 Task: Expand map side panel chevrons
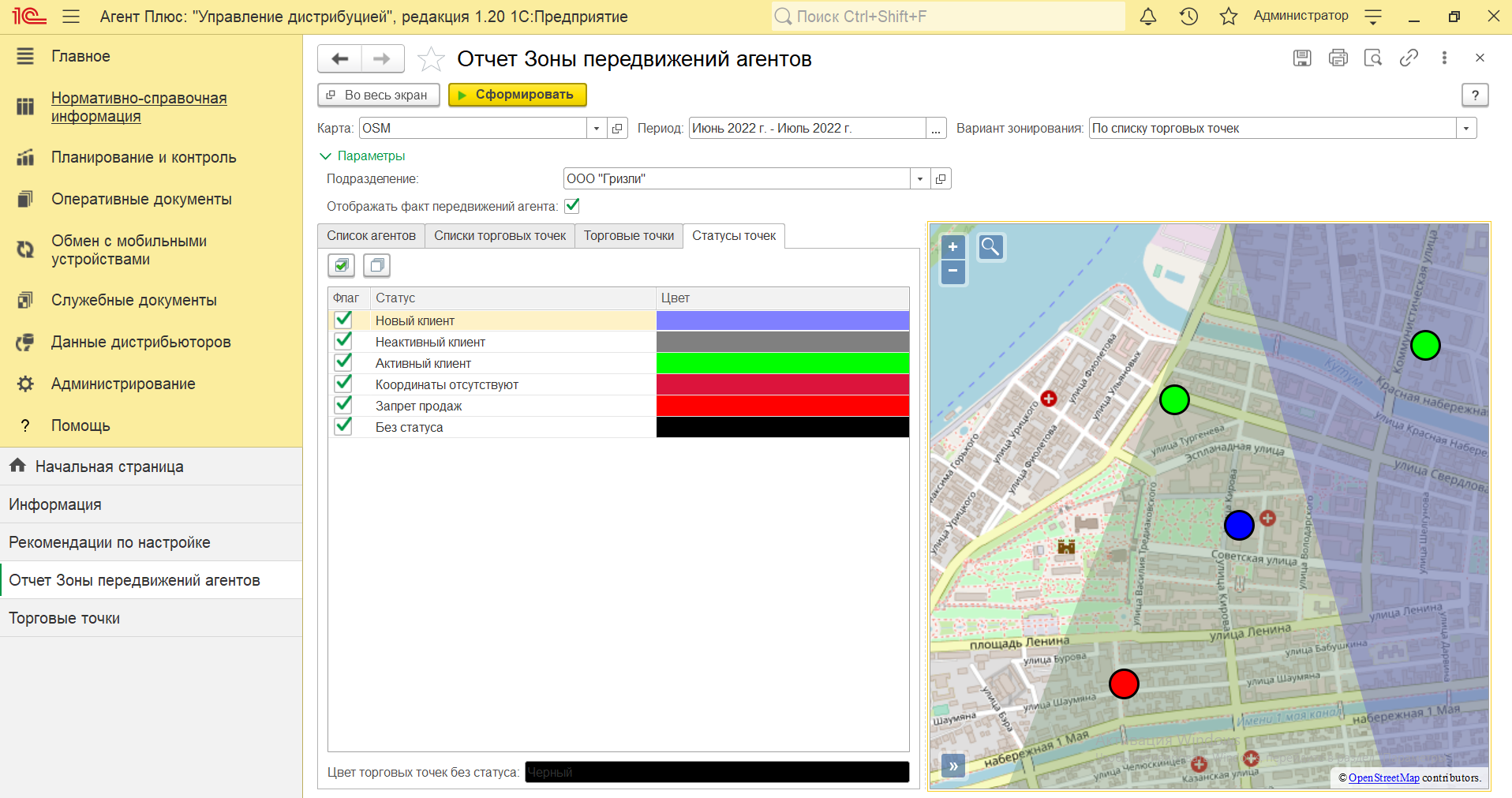point(953,766)
